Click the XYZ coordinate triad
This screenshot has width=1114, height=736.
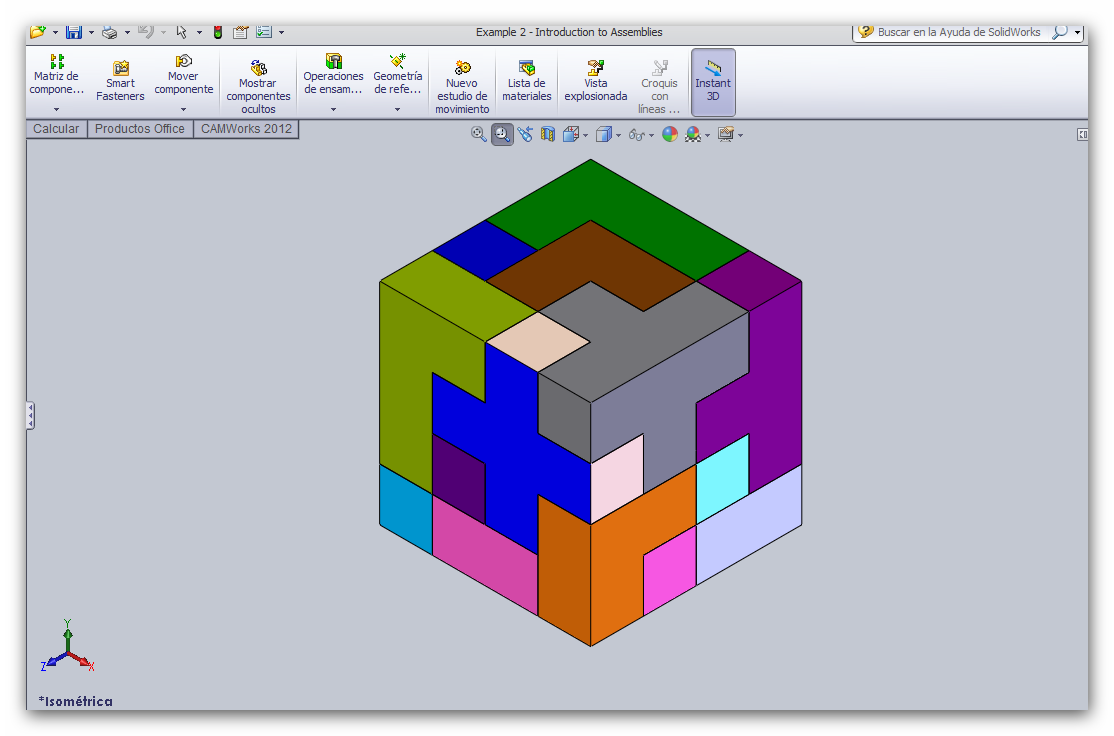click(67, 646)
